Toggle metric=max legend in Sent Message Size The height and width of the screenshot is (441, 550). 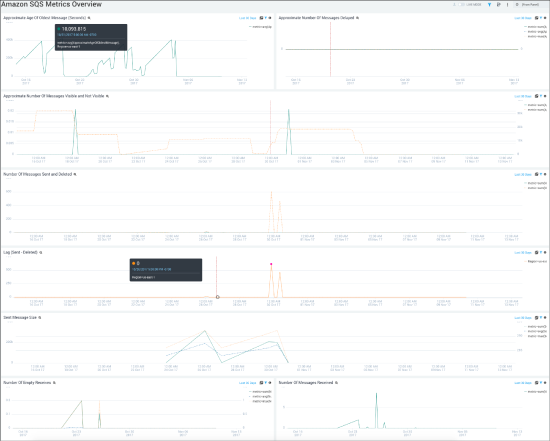pos(536,336)
